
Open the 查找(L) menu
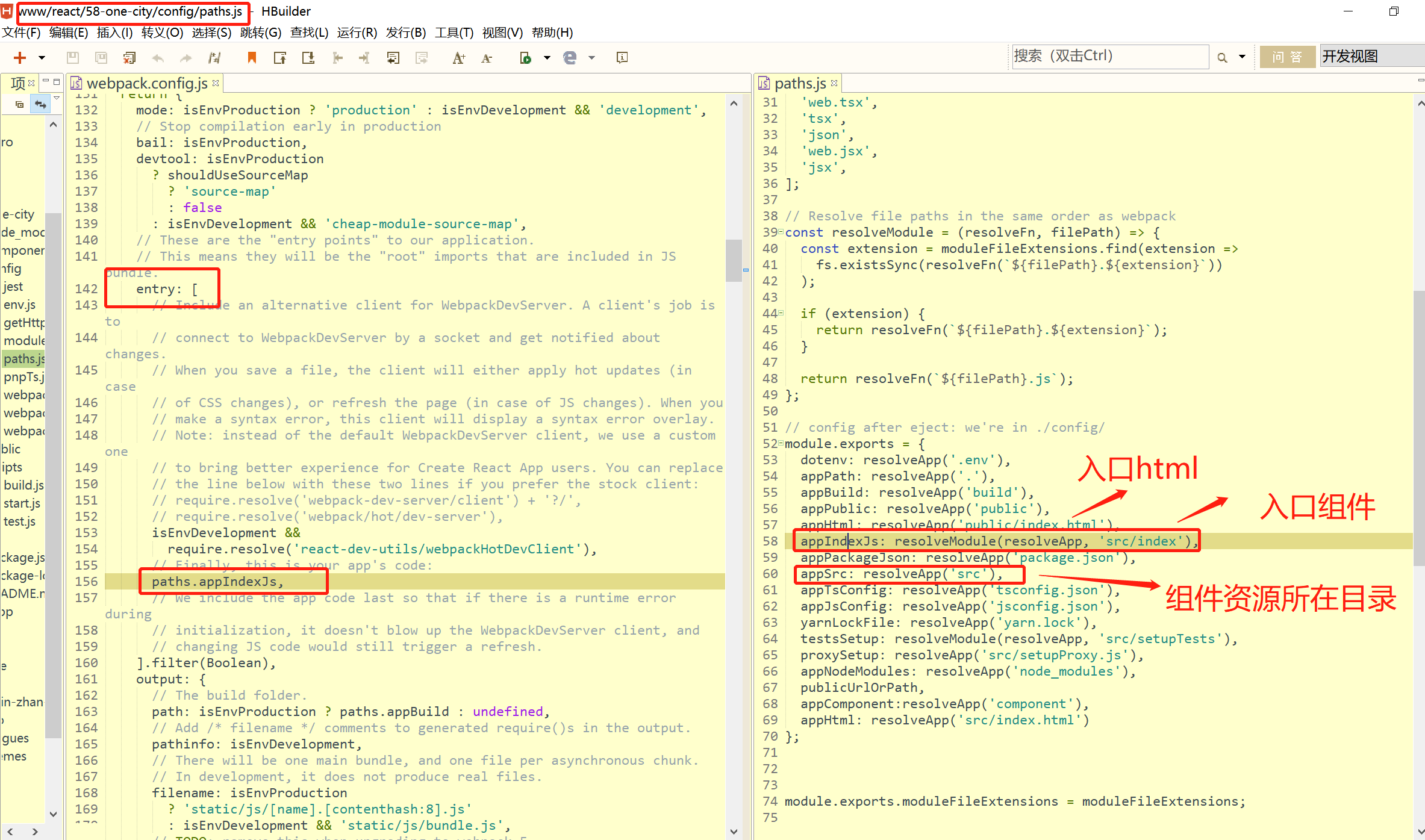309,33
